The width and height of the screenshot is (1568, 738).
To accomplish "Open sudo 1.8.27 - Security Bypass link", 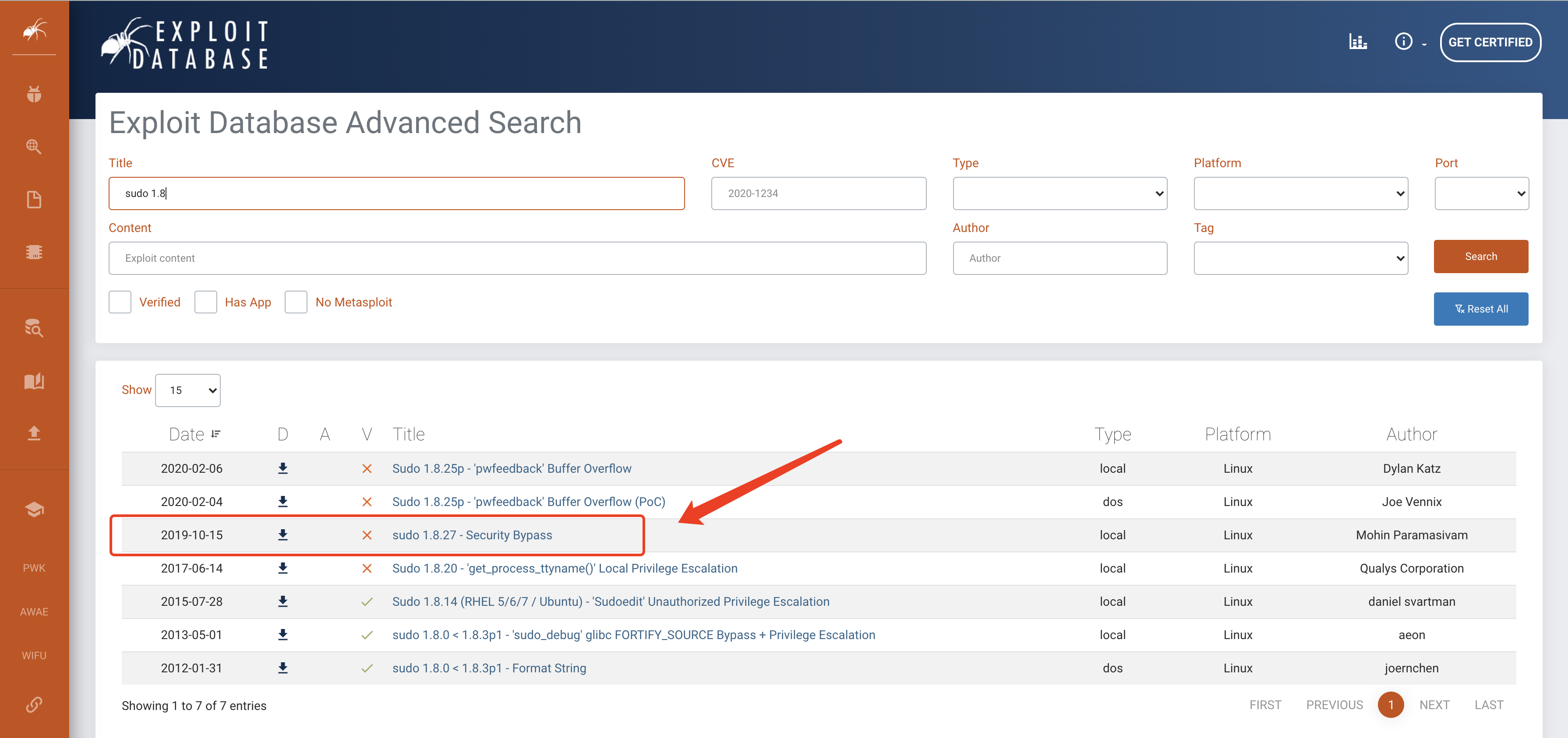I will pyautogui.click(x=472, y=535).
